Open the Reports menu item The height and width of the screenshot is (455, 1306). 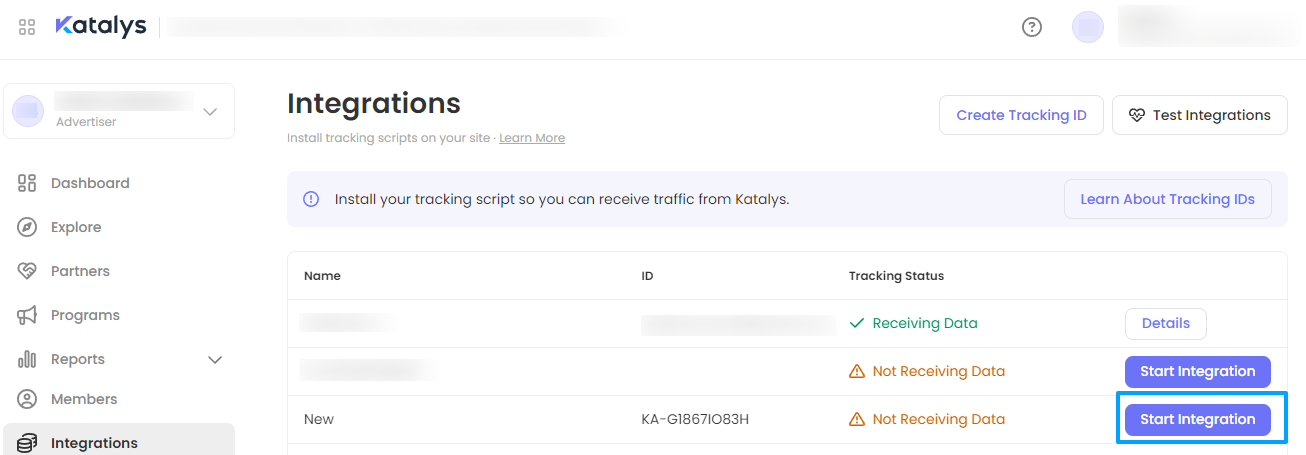[x=78, y=359]
